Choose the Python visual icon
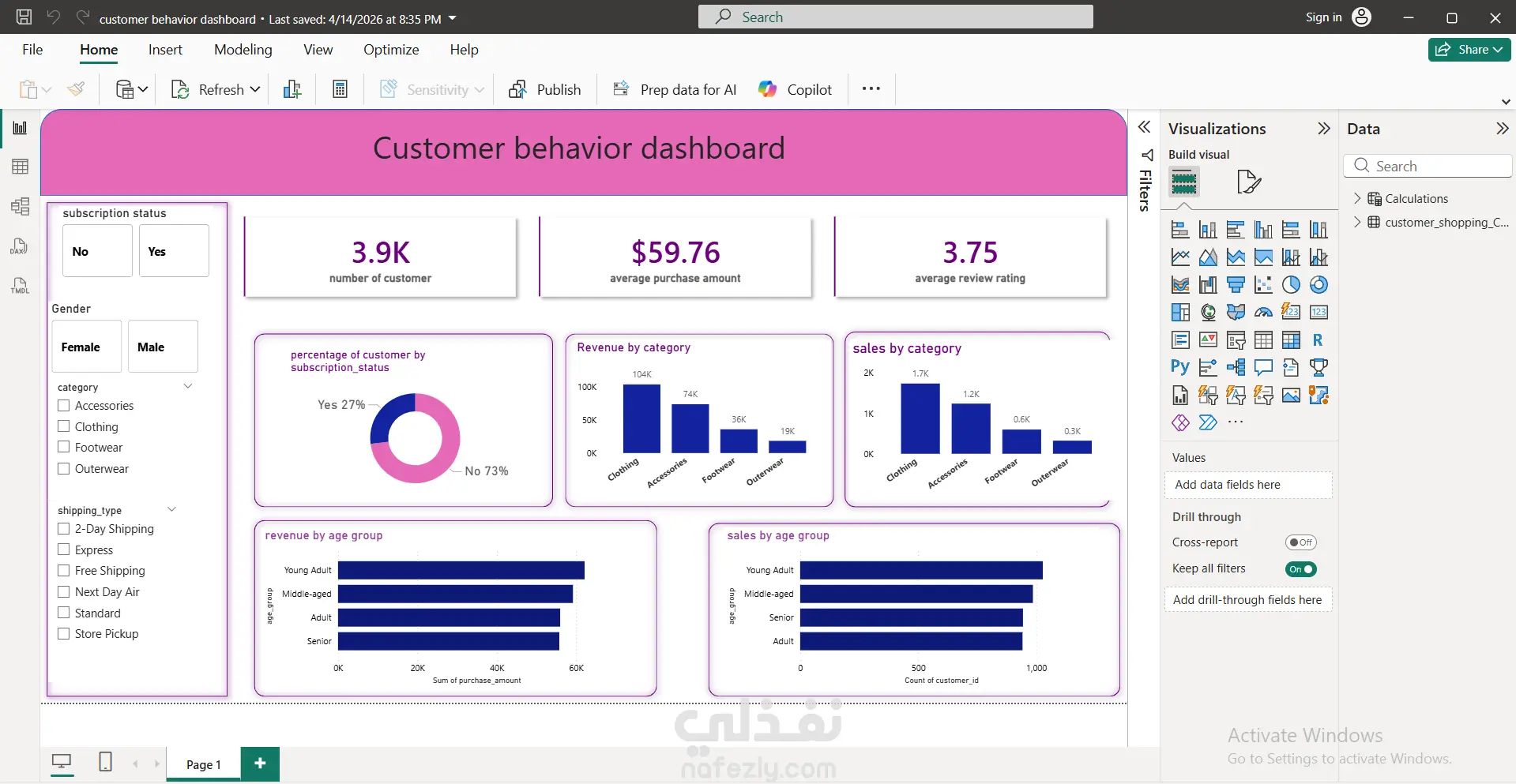The width and height of the screenshot is (1516, 784). 1180,367
